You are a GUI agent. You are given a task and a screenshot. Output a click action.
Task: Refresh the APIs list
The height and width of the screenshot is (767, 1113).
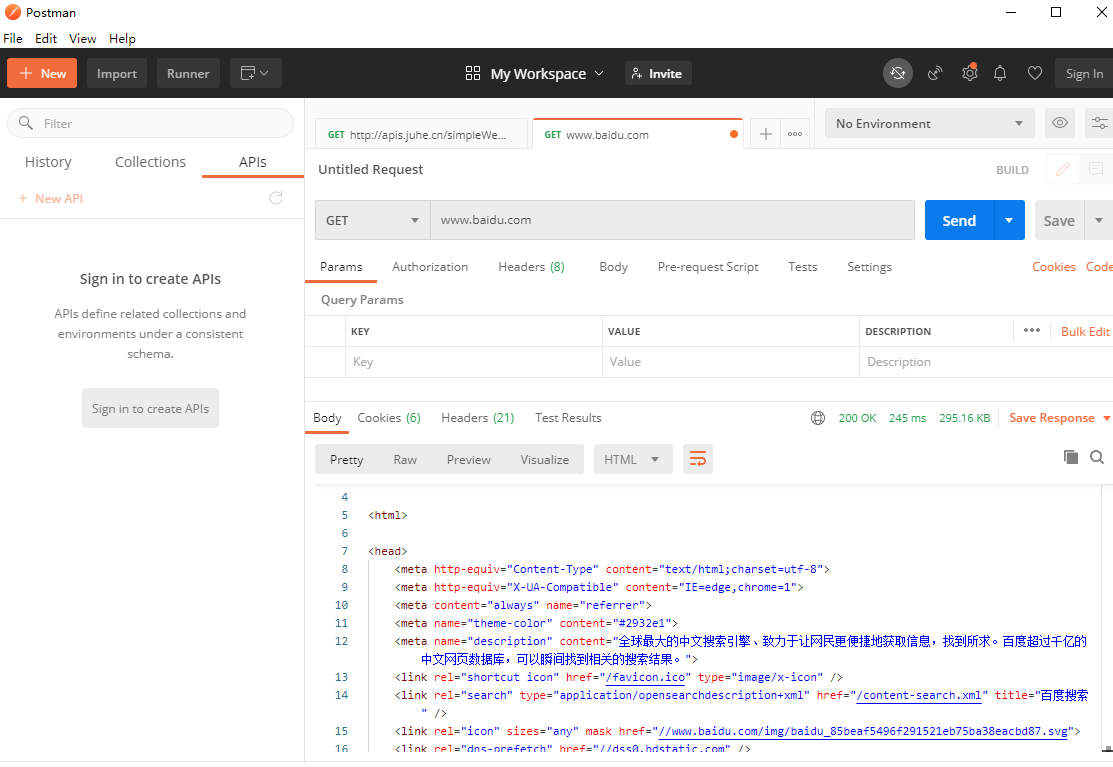coord(276,198)
